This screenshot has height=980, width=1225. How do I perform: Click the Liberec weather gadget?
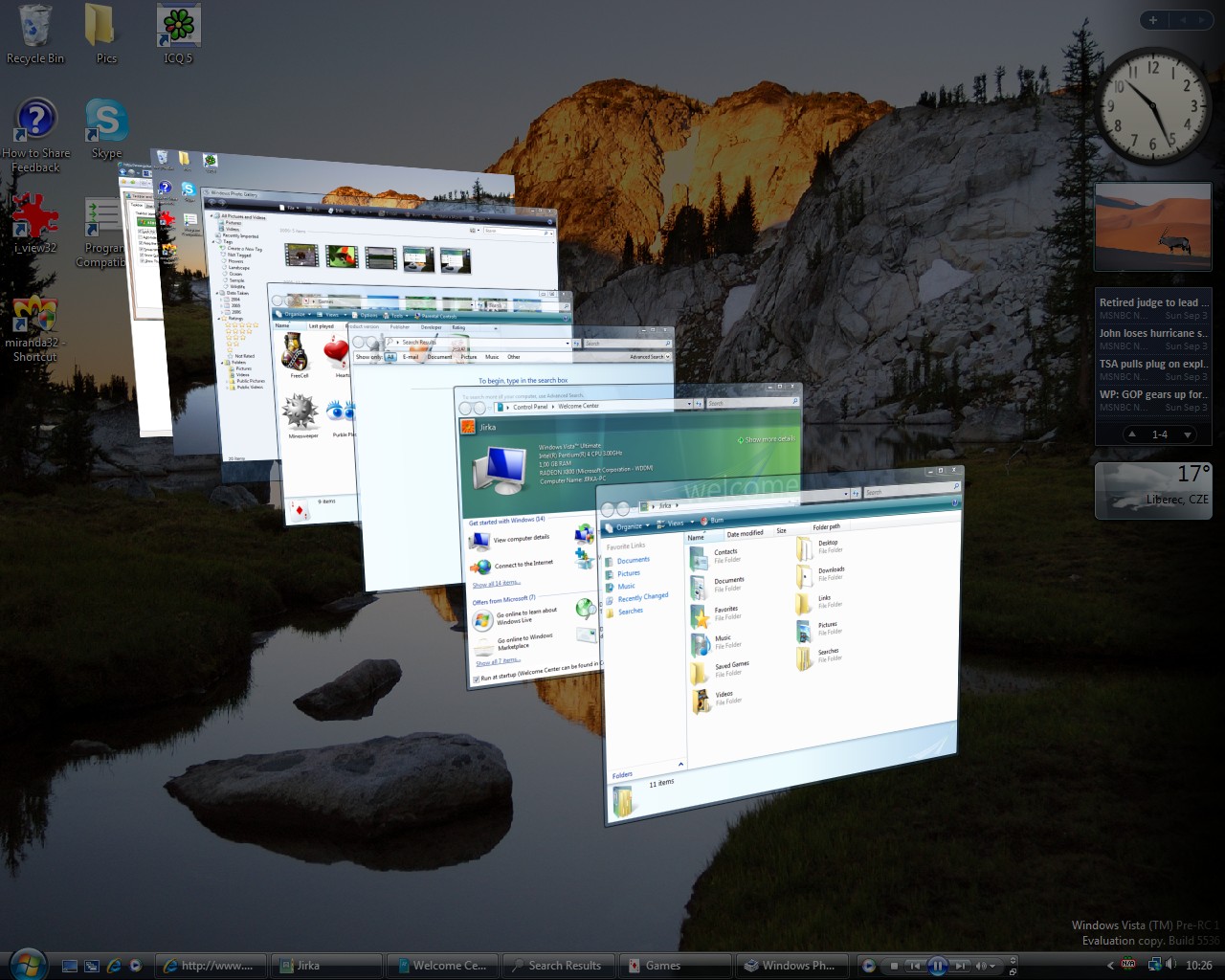(1153, 490)
